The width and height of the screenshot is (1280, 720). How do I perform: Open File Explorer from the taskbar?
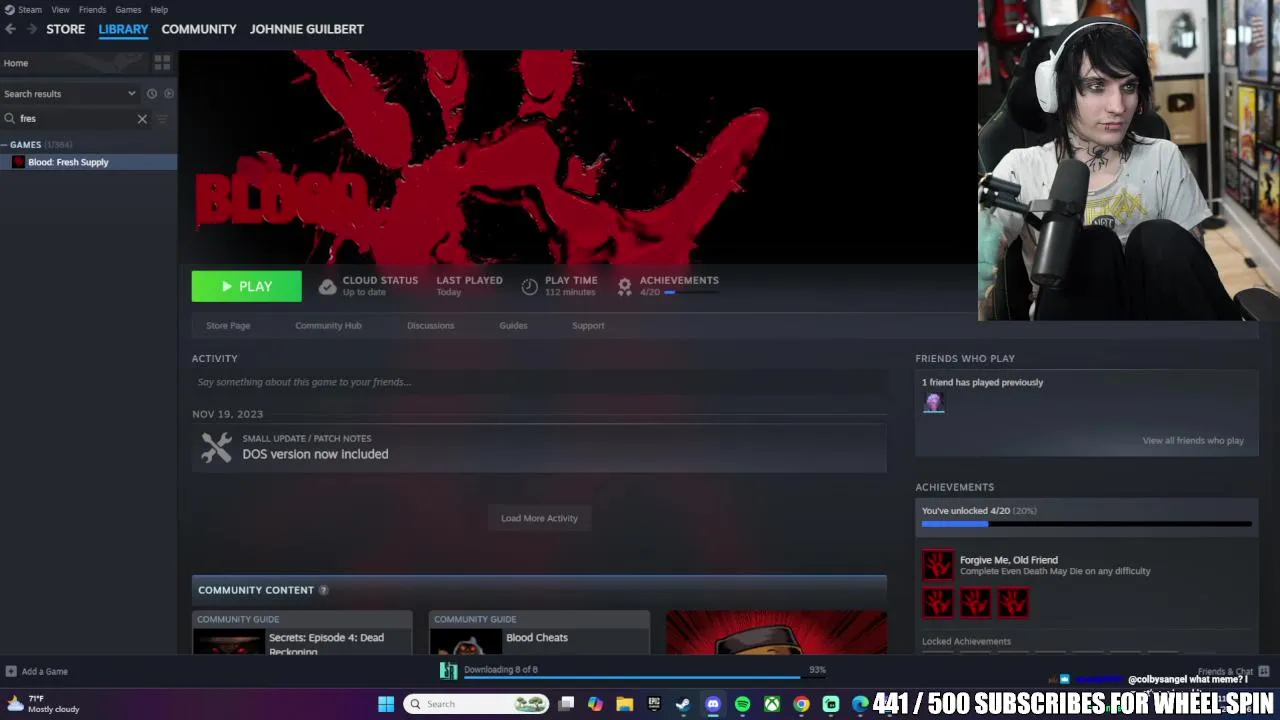click(624, 704)
